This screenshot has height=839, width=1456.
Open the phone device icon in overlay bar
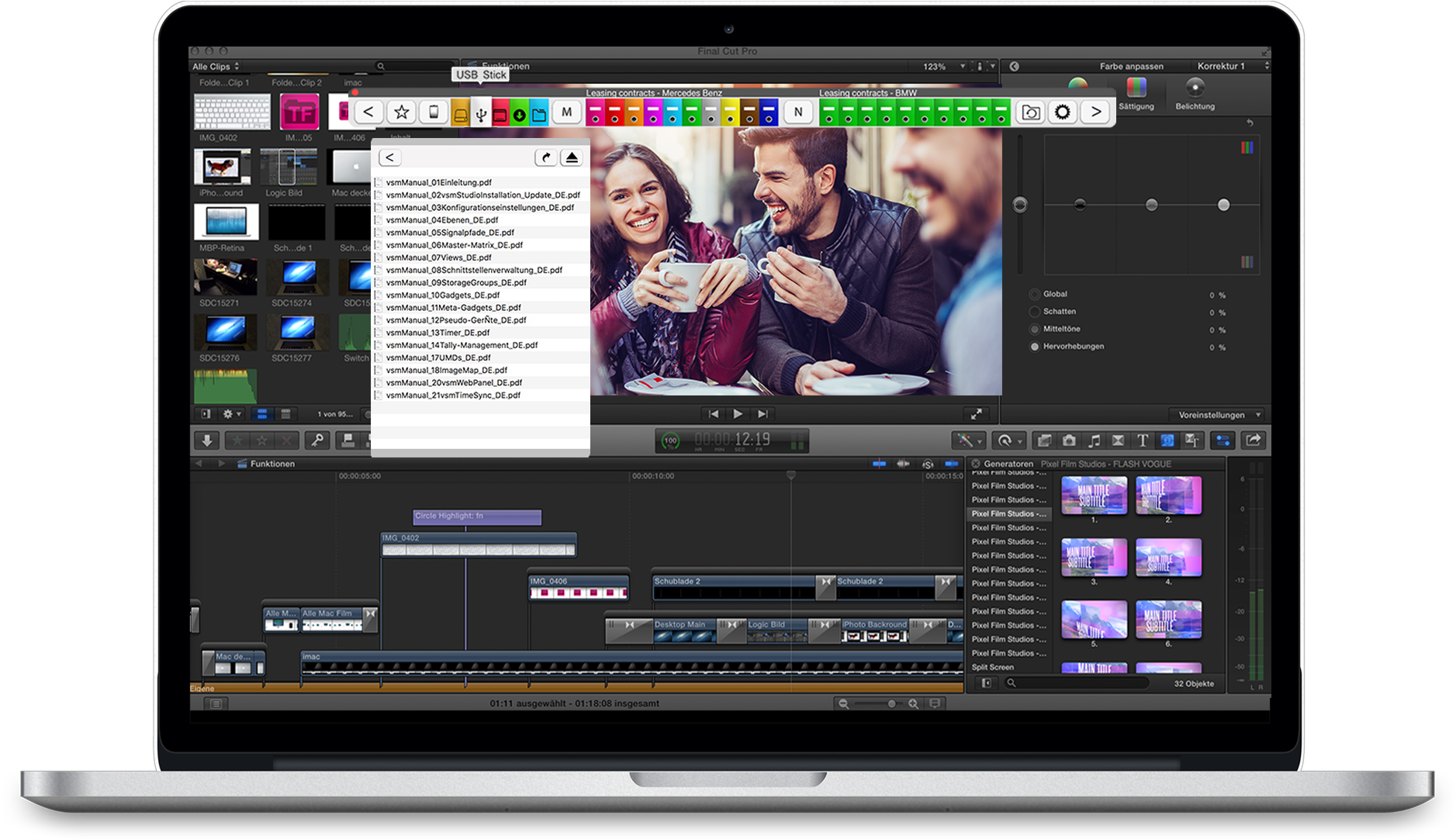434,112
